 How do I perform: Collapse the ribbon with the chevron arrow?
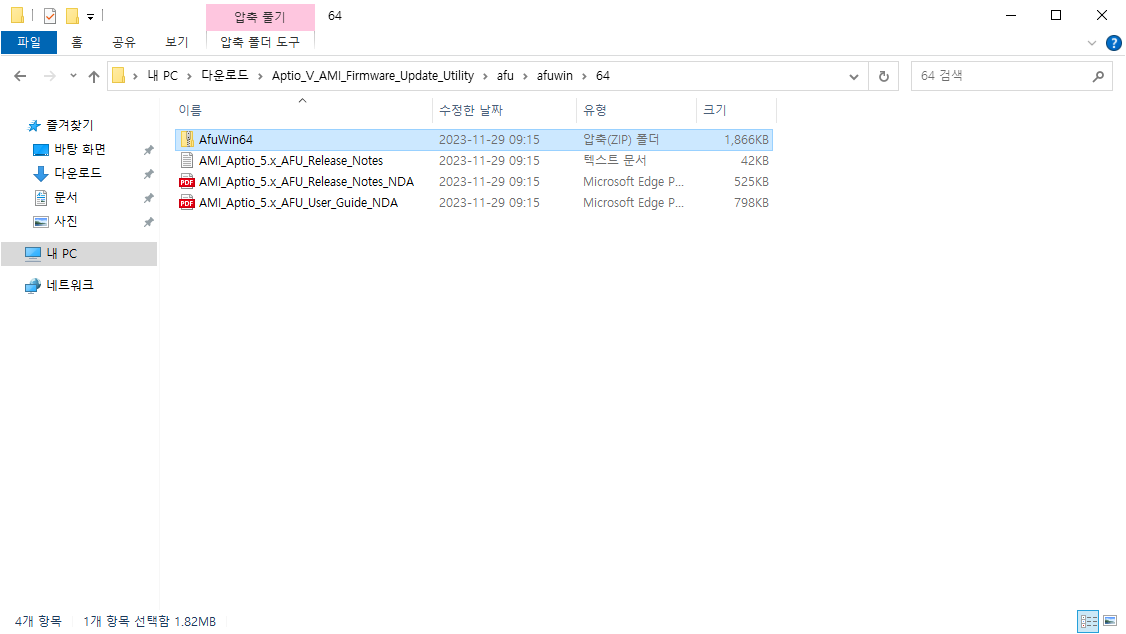coord(1092,42)
